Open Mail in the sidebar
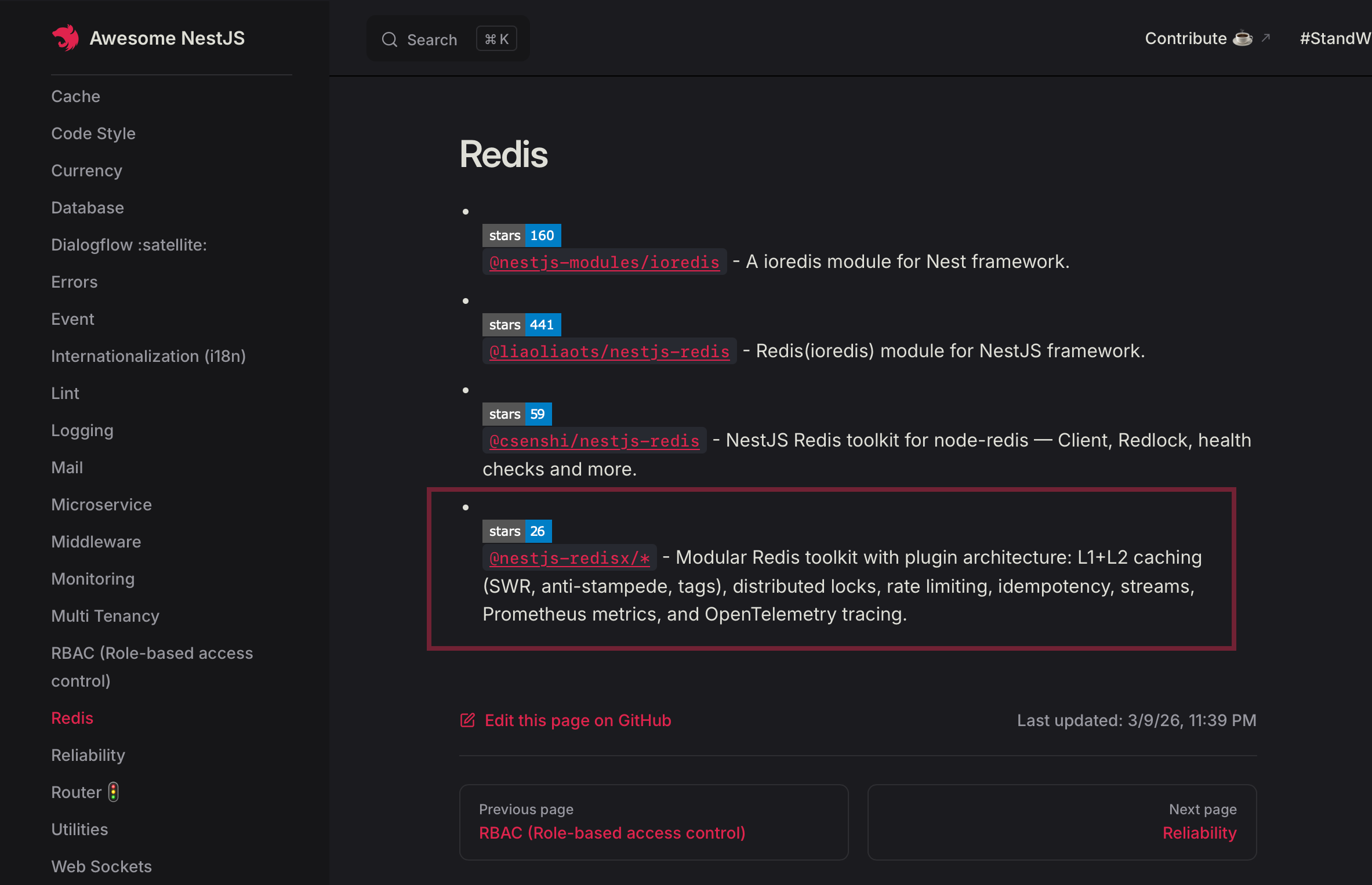The width and height of the screenshot is (1372, 885). pos(67,467)
